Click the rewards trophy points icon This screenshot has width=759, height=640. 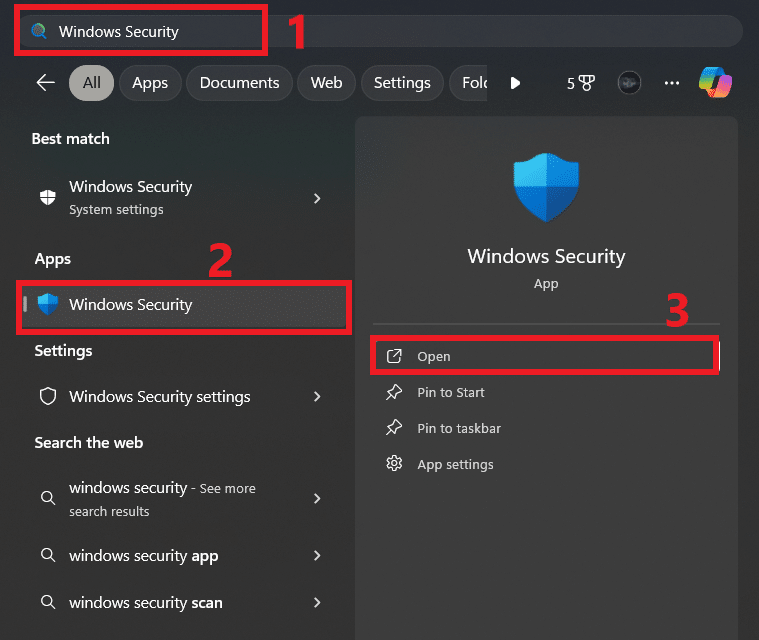coord(581,83)
